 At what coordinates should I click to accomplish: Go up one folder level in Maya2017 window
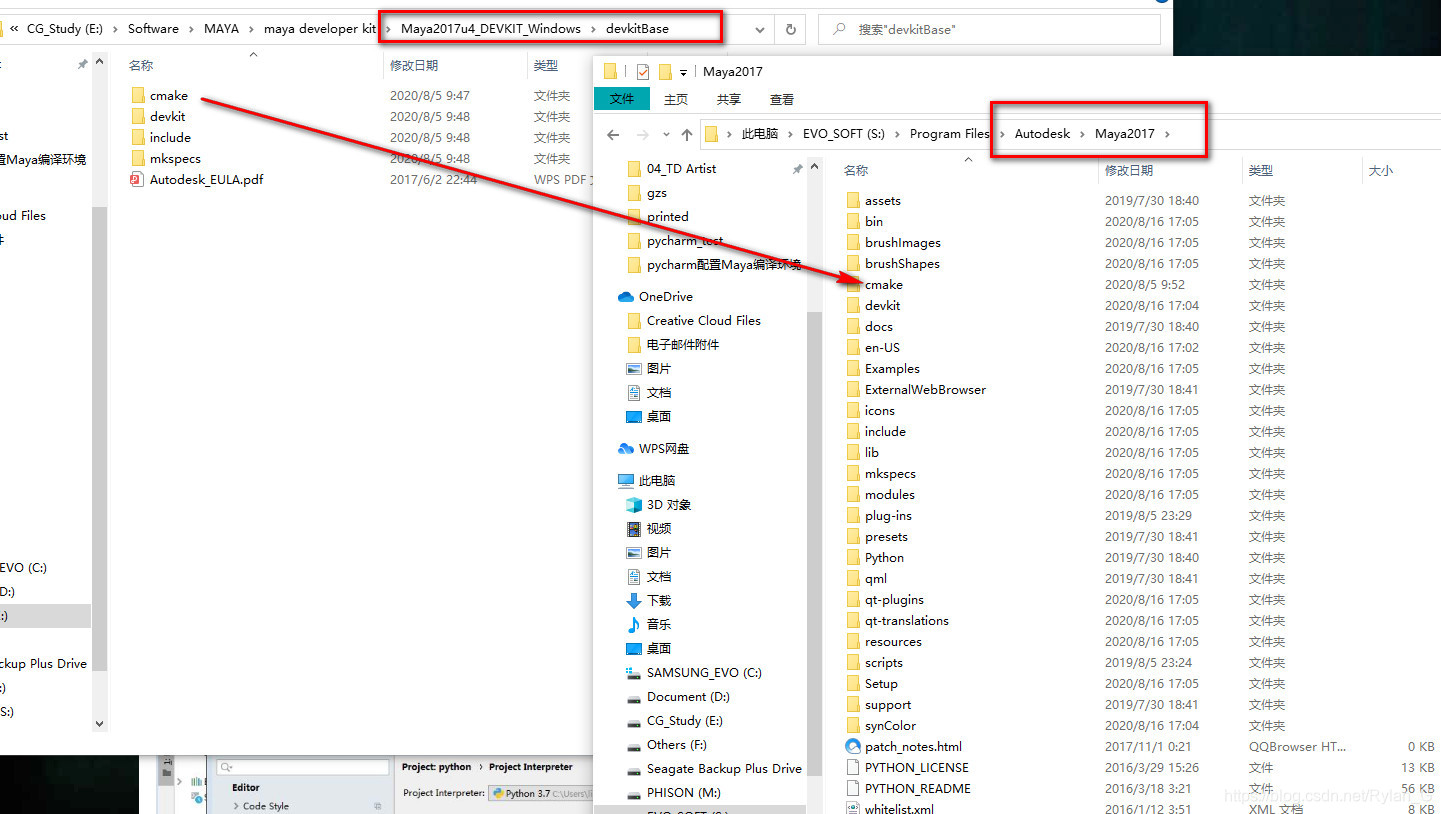point(686,134)
